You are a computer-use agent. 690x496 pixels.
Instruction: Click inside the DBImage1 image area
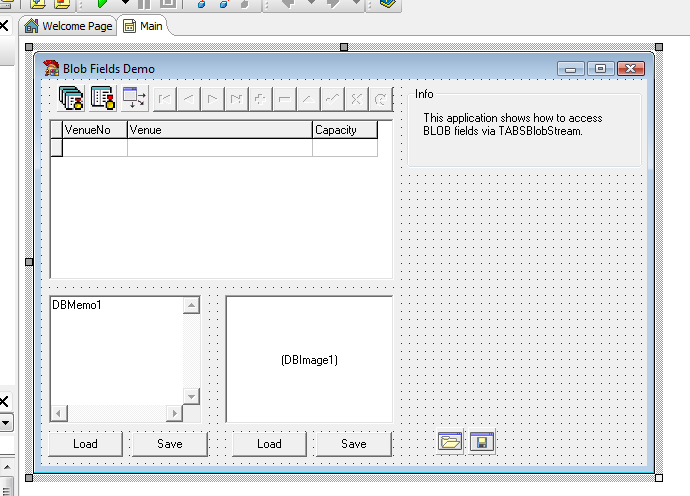click(x=309, y=359)
